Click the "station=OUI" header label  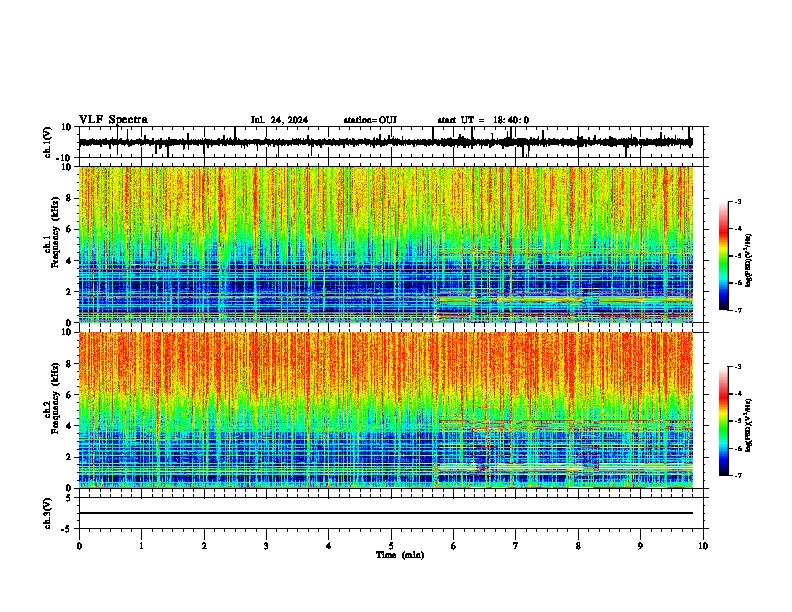click(x=370, y=120)
